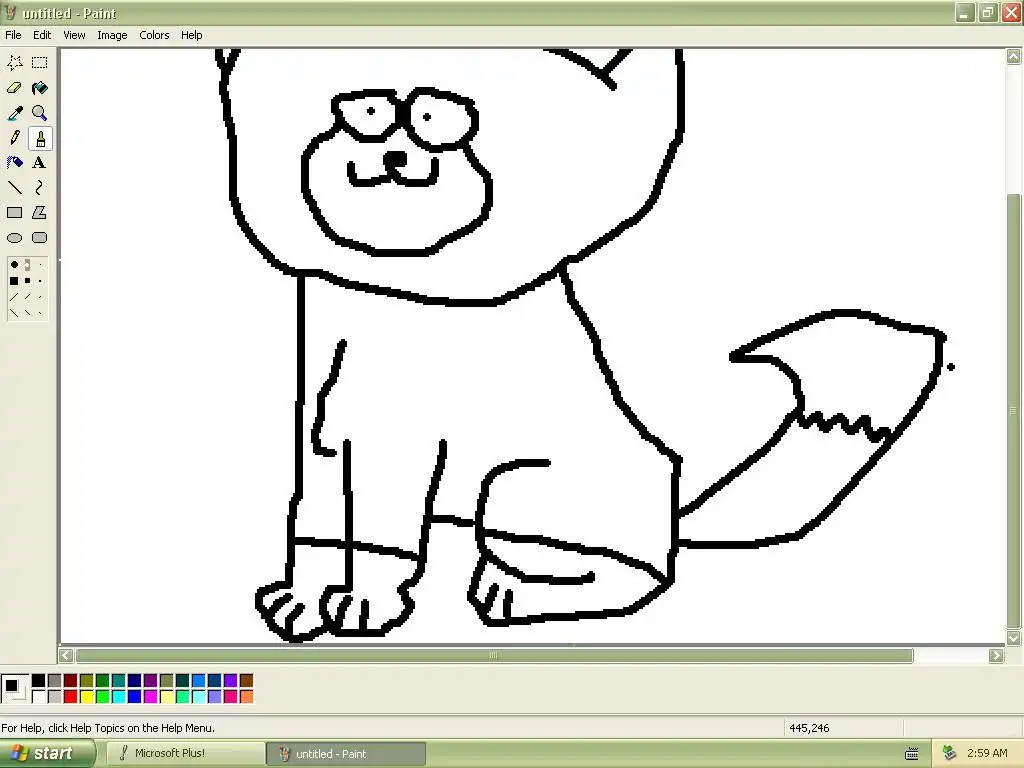Pick the brown color swatch
This screenshot has height=768, width=1024.
point(246,681)
